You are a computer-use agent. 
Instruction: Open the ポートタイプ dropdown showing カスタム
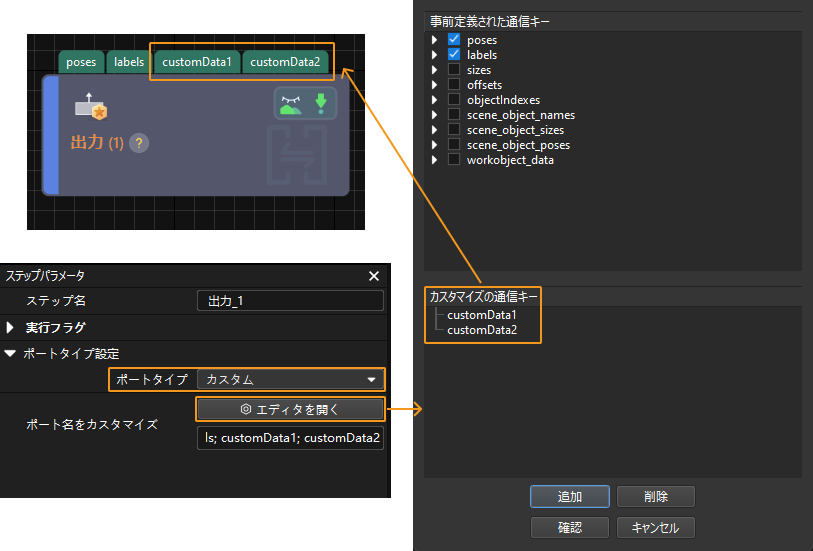pos(290,380)
